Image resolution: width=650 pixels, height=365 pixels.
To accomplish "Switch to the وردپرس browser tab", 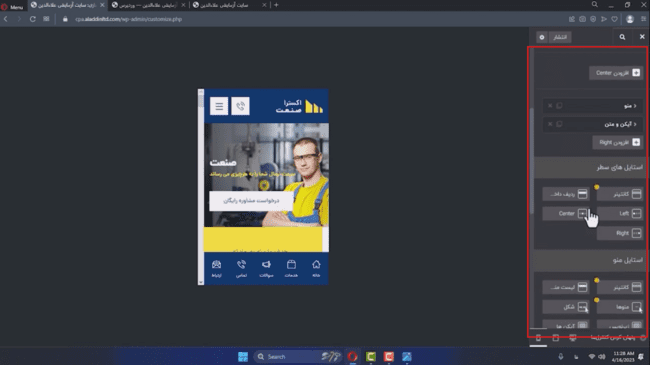I will (x=148, y=5).
